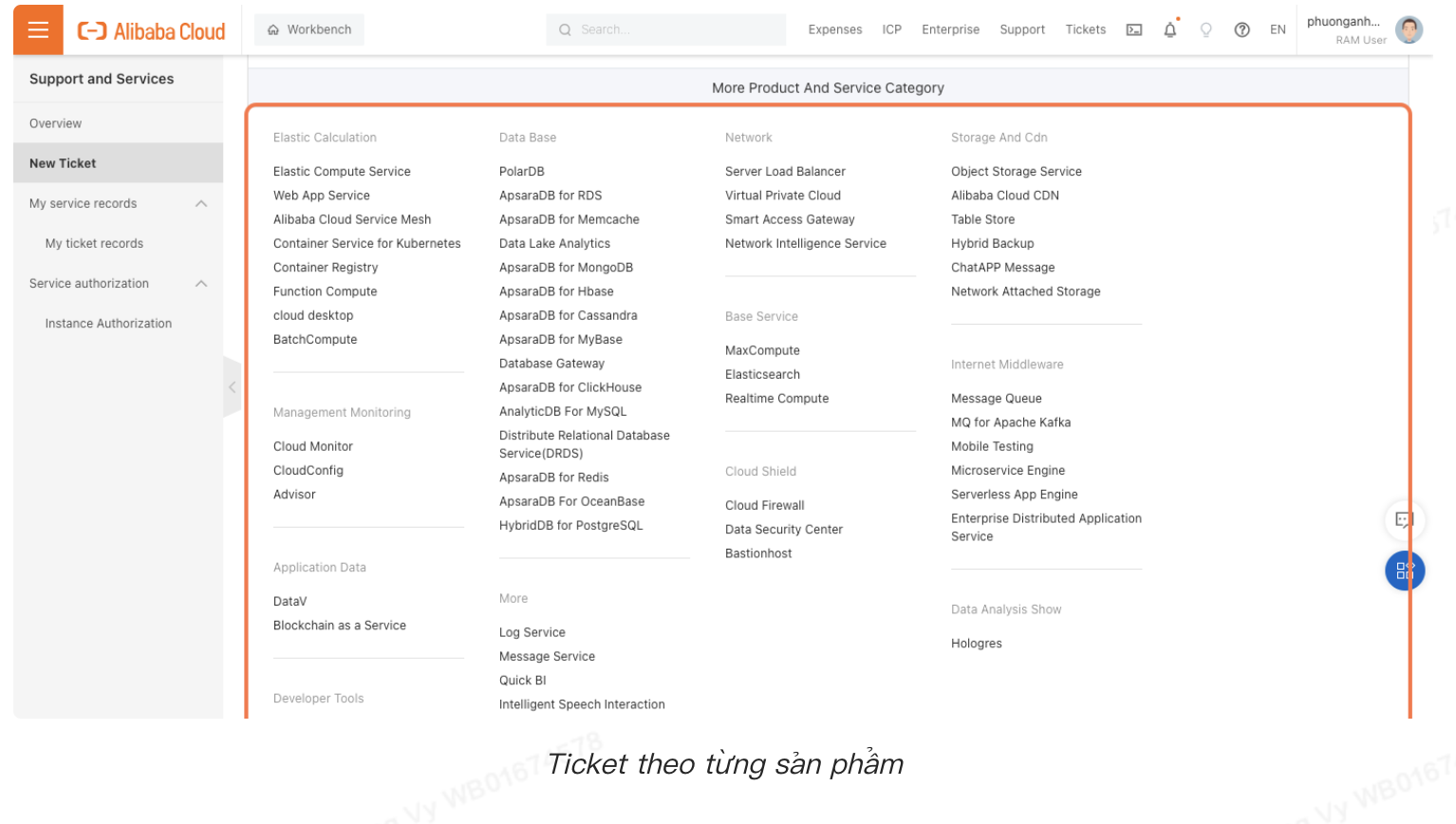Open the Expenses menu item
This screenshot has width=1456, height=824.
point(834,29)
